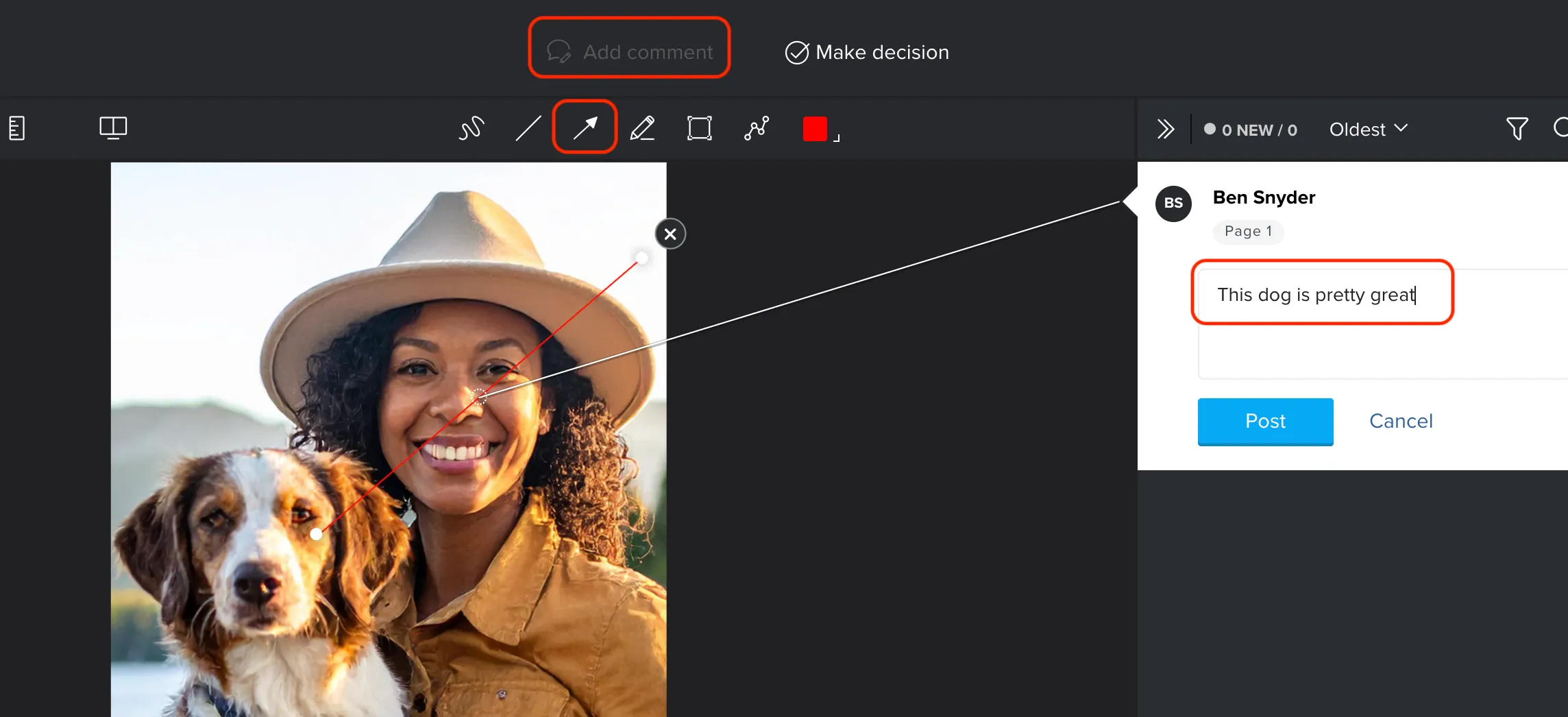
Task: Select the pencil highlight tool
Action: 642,128
